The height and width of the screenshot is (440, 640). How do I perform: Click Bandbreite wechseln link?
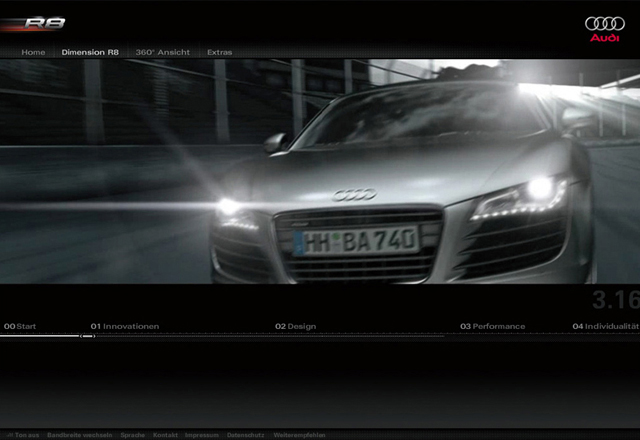pos(80,435)
